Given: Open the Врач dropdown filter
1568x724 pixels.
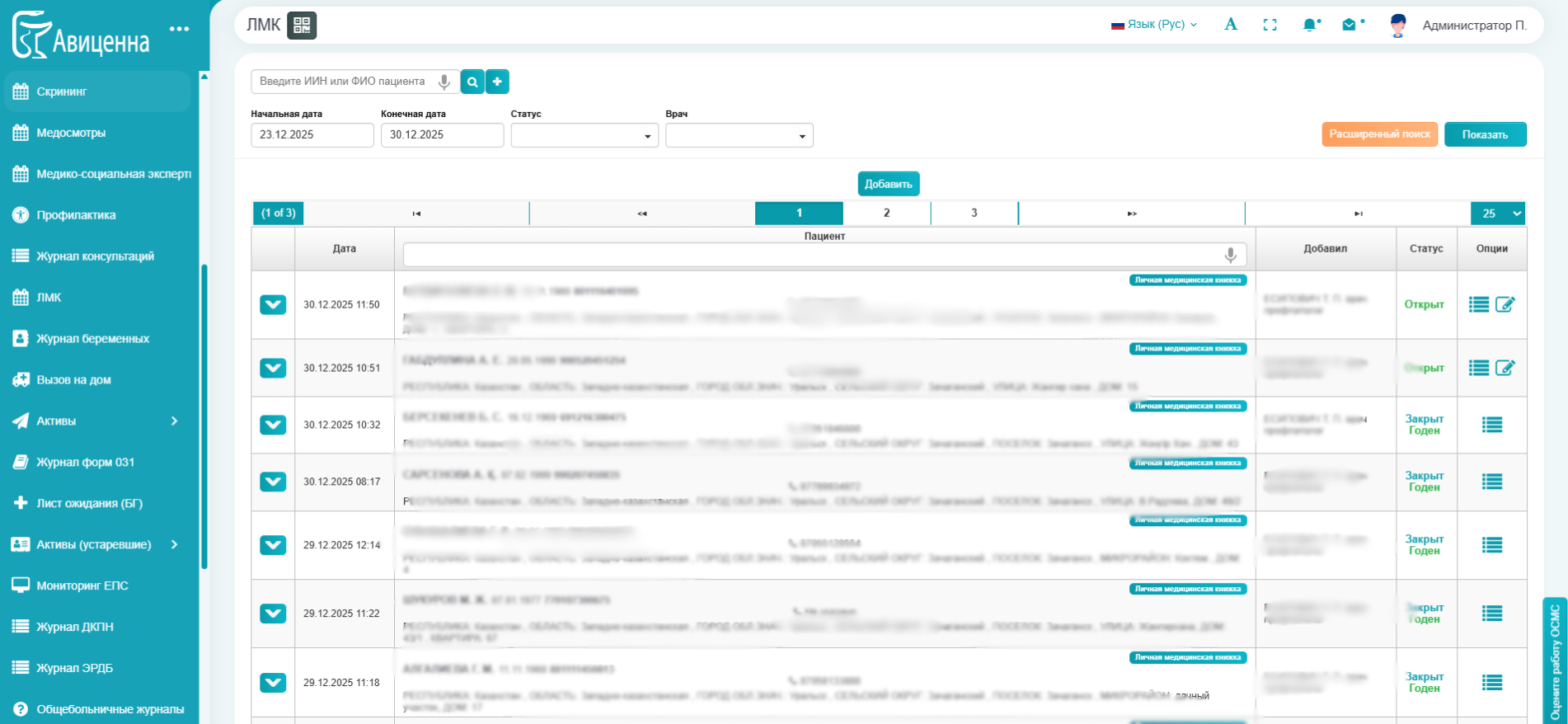Looking at the screenshot, I should [x=739, y=135].
